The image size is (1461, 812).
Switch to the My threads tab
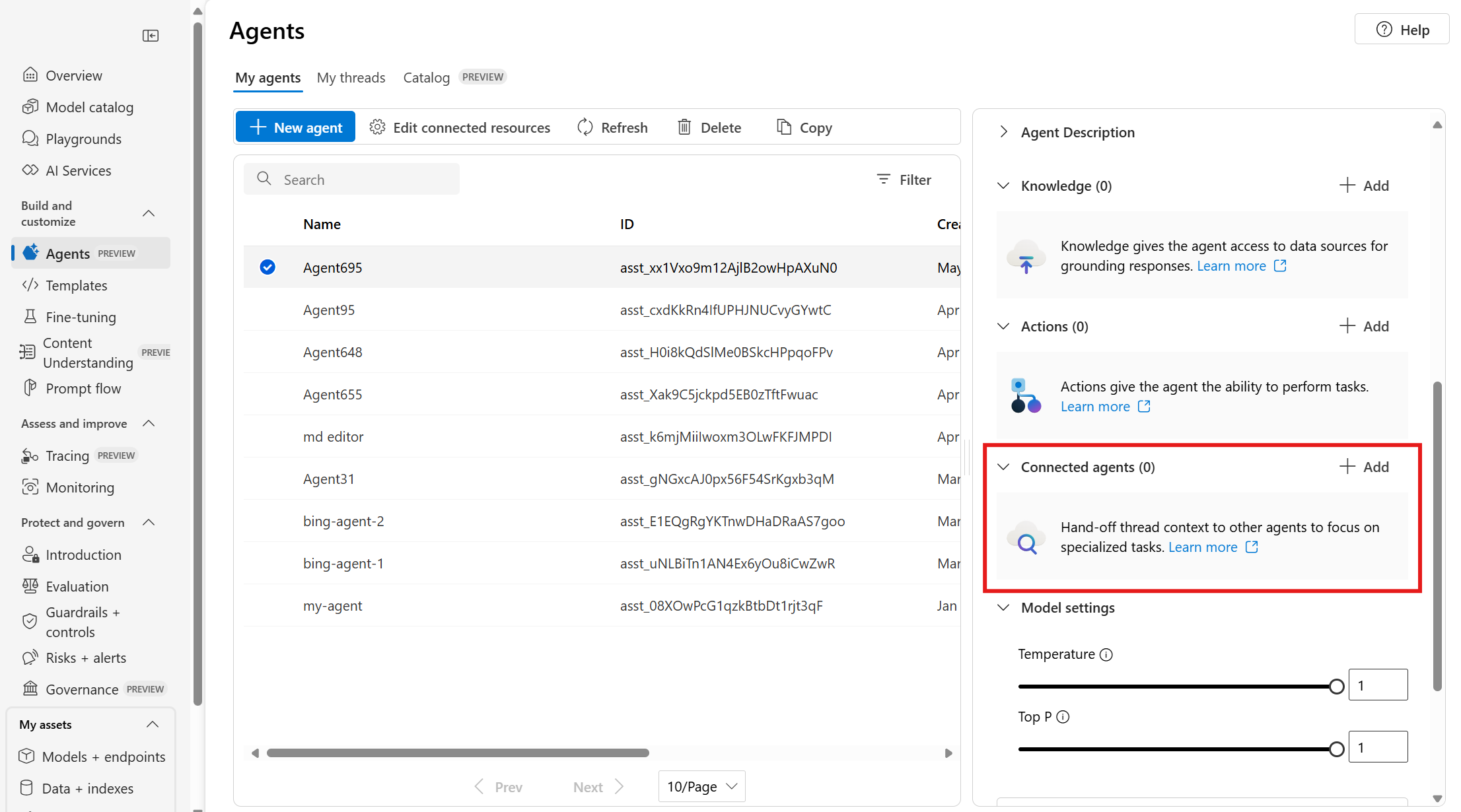(351, 77)
